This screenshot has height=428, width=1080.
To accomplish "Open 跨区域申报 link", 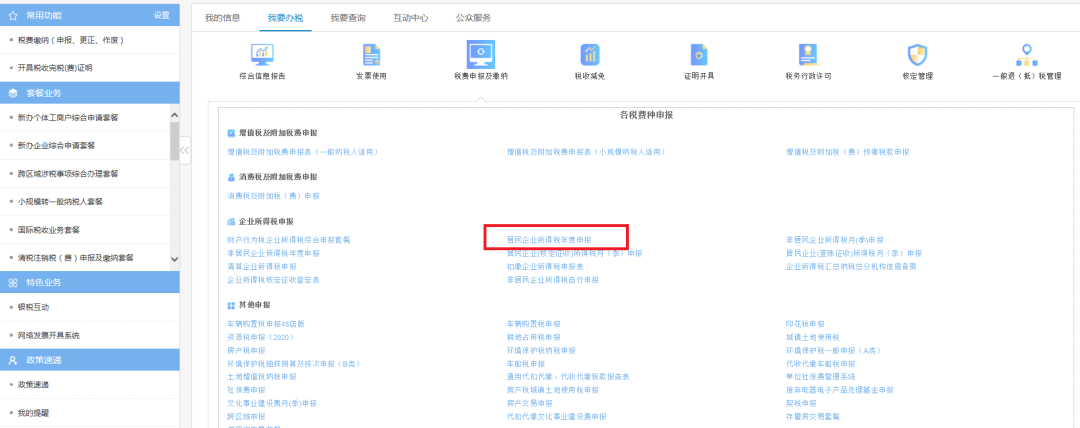I will 246,416.
